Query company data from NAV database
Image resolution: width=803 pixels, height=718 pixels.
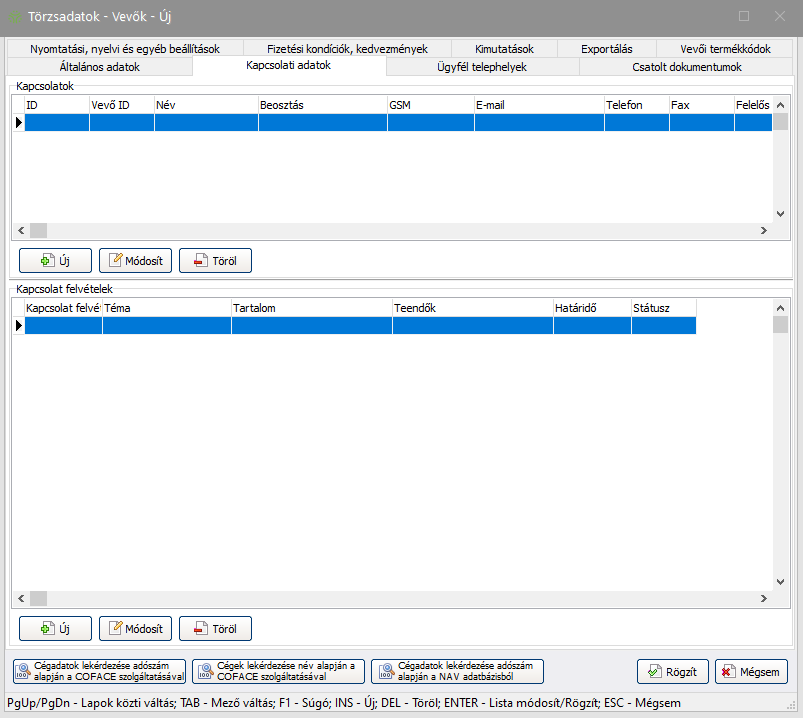coord(457,671)
